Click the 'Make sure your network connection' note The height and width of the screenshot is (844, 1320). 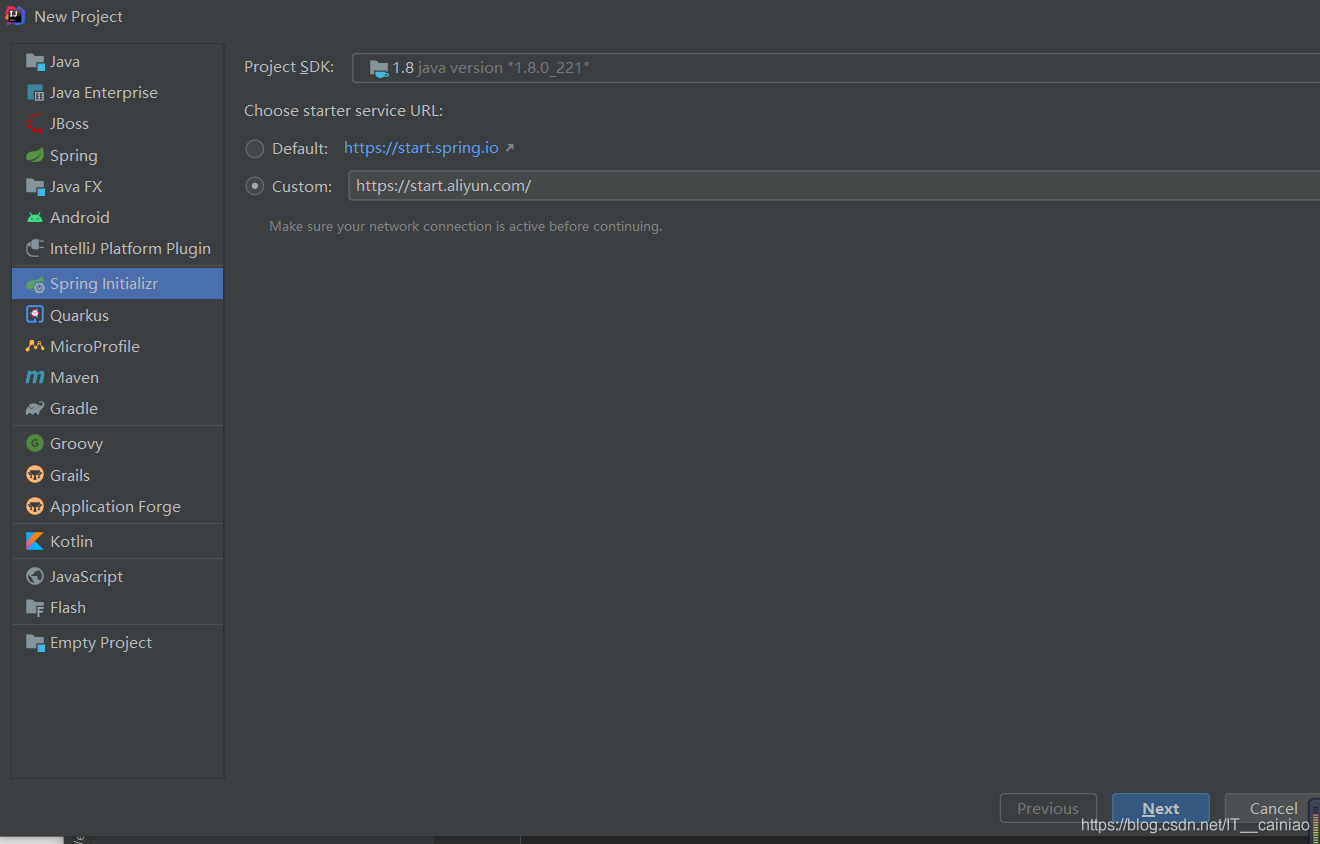pos(466,227)
